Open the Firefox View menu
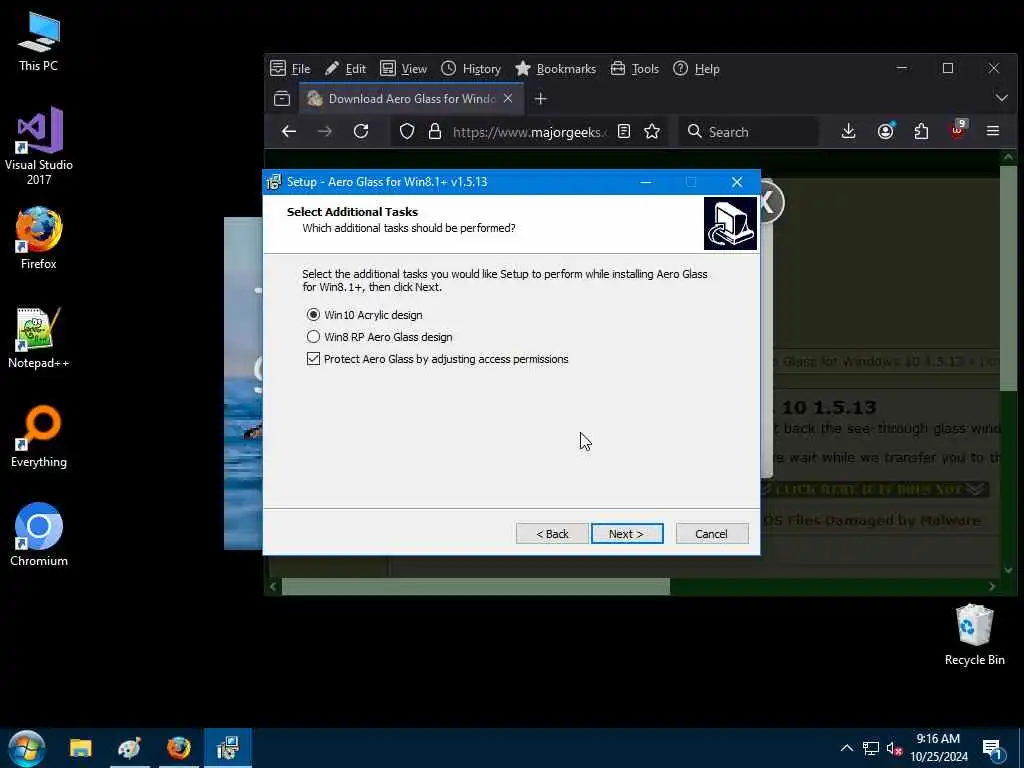Viewport: 1024px width, 768px height. coord(404,69)
